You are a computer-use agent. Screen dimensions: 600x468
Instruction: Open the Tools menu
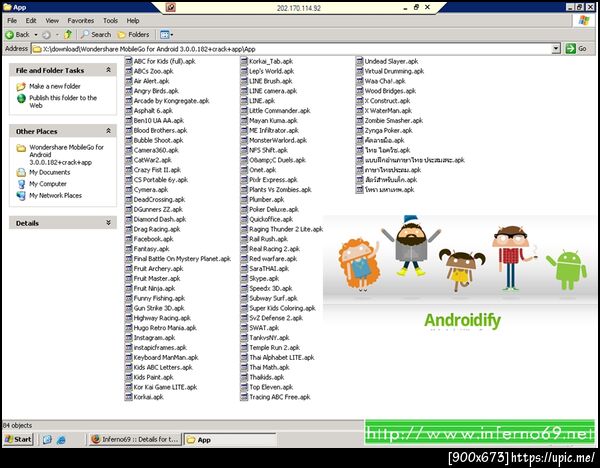(x=110, y=21)
